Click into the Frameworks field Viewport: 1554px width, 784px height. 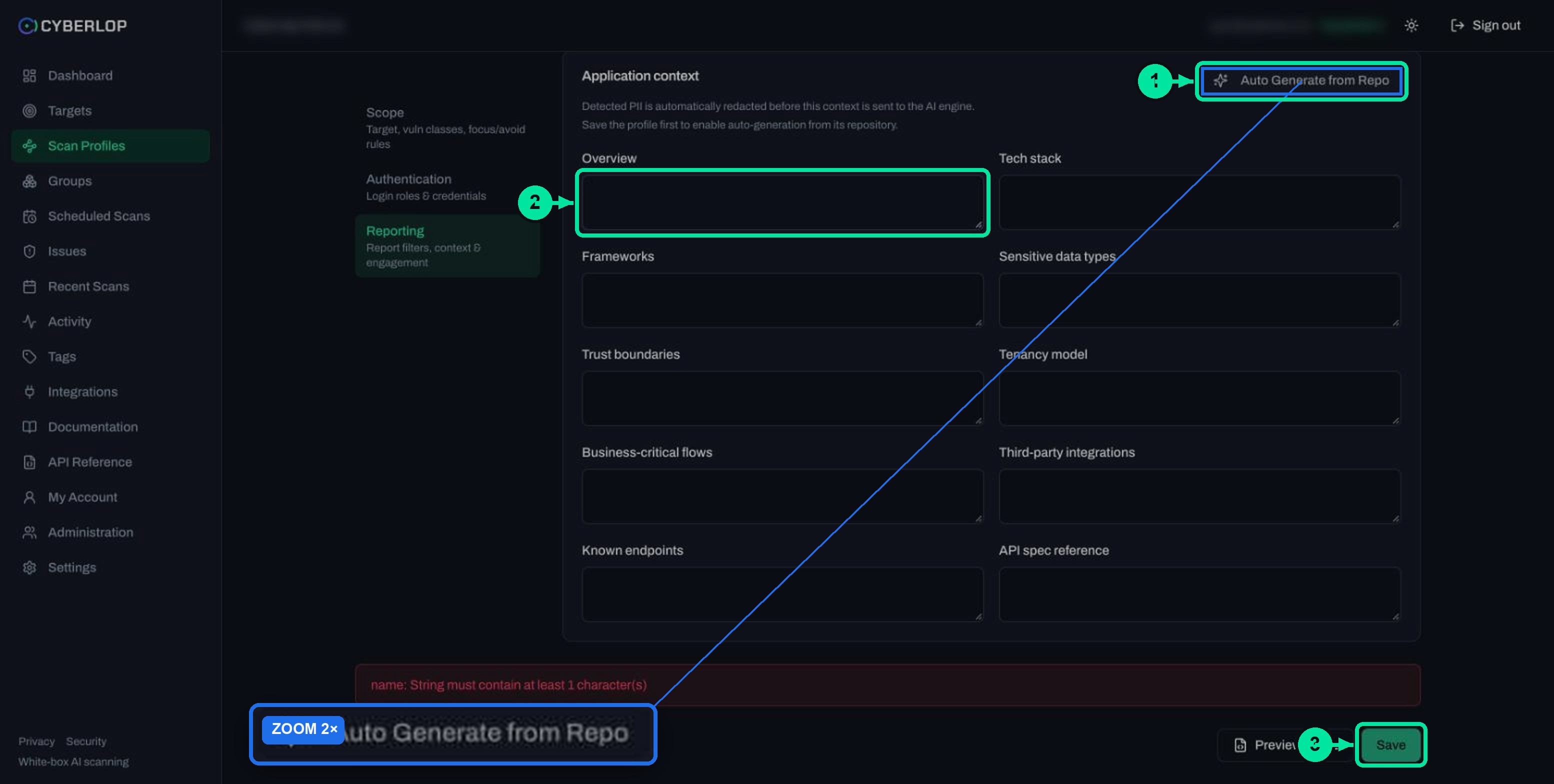(x=782, y=300)
